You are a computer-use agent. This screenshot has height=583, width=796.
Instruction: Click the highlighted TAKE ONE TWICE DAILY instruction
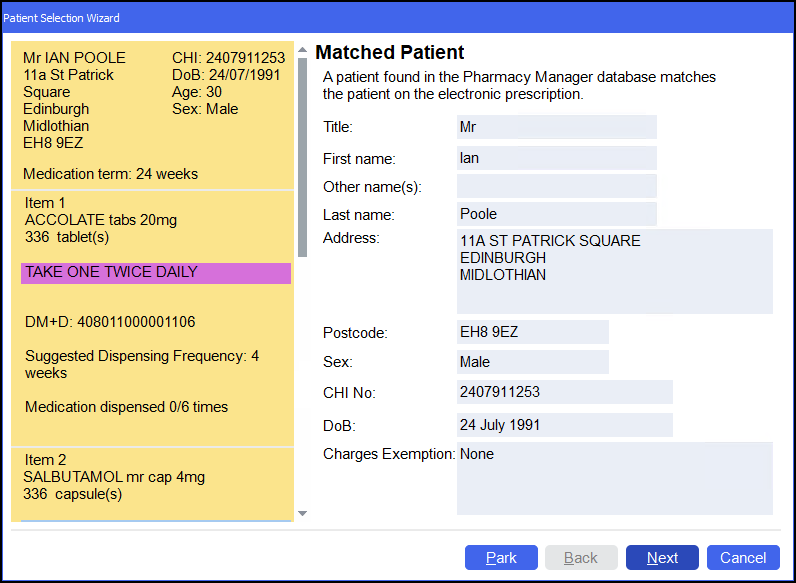[x=155, y=273]
